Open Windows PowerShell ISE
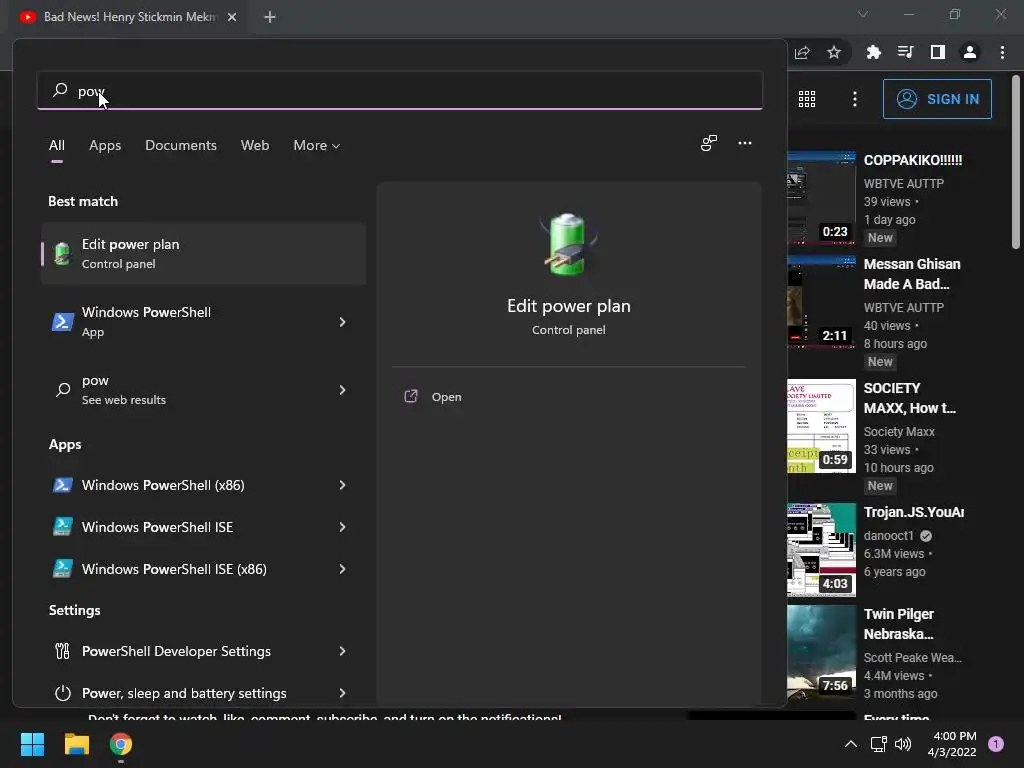The height and width of the screenshot is (768, 1024). tap(203, 527)
